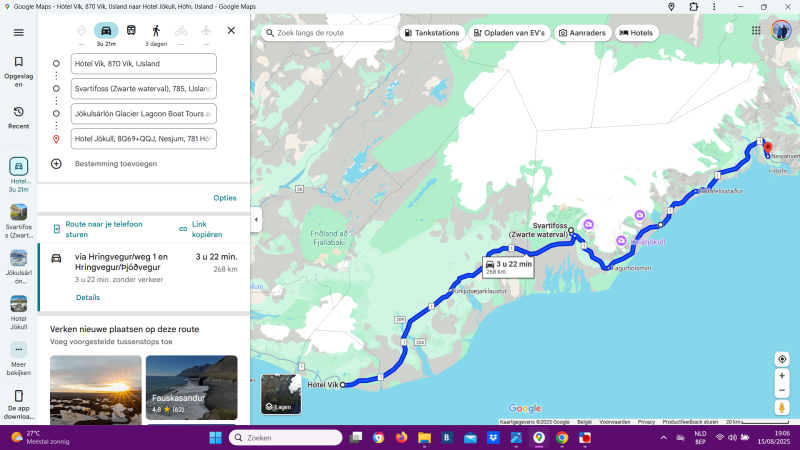800x450 pixels.
Task: Edit Hótel Vík starting point field
Action: (143, 64)
